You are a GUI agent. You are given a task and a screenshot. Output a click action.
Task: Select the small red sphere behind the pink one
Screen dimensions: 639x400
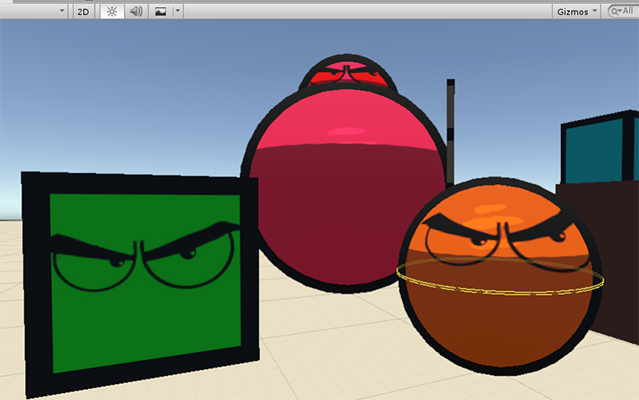point(347,71)
